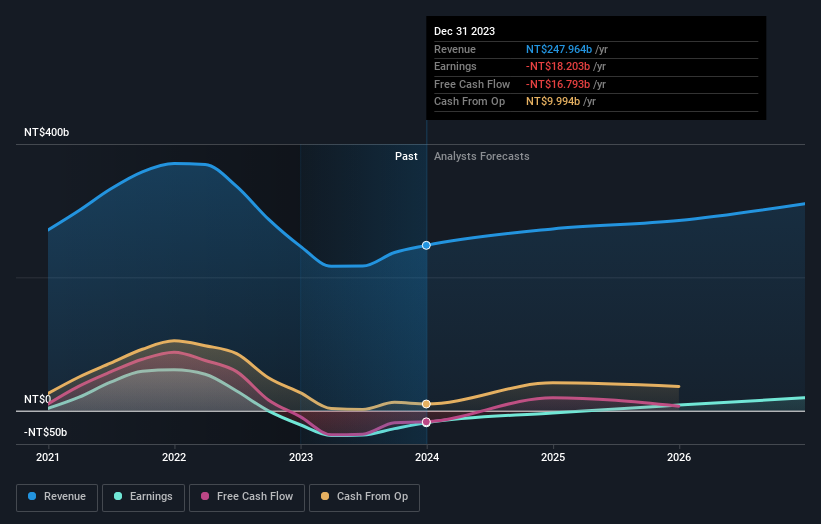Click the NT$0 y-axis label
The width and height of the screenshot is (821, 524).
pos(37,399)
